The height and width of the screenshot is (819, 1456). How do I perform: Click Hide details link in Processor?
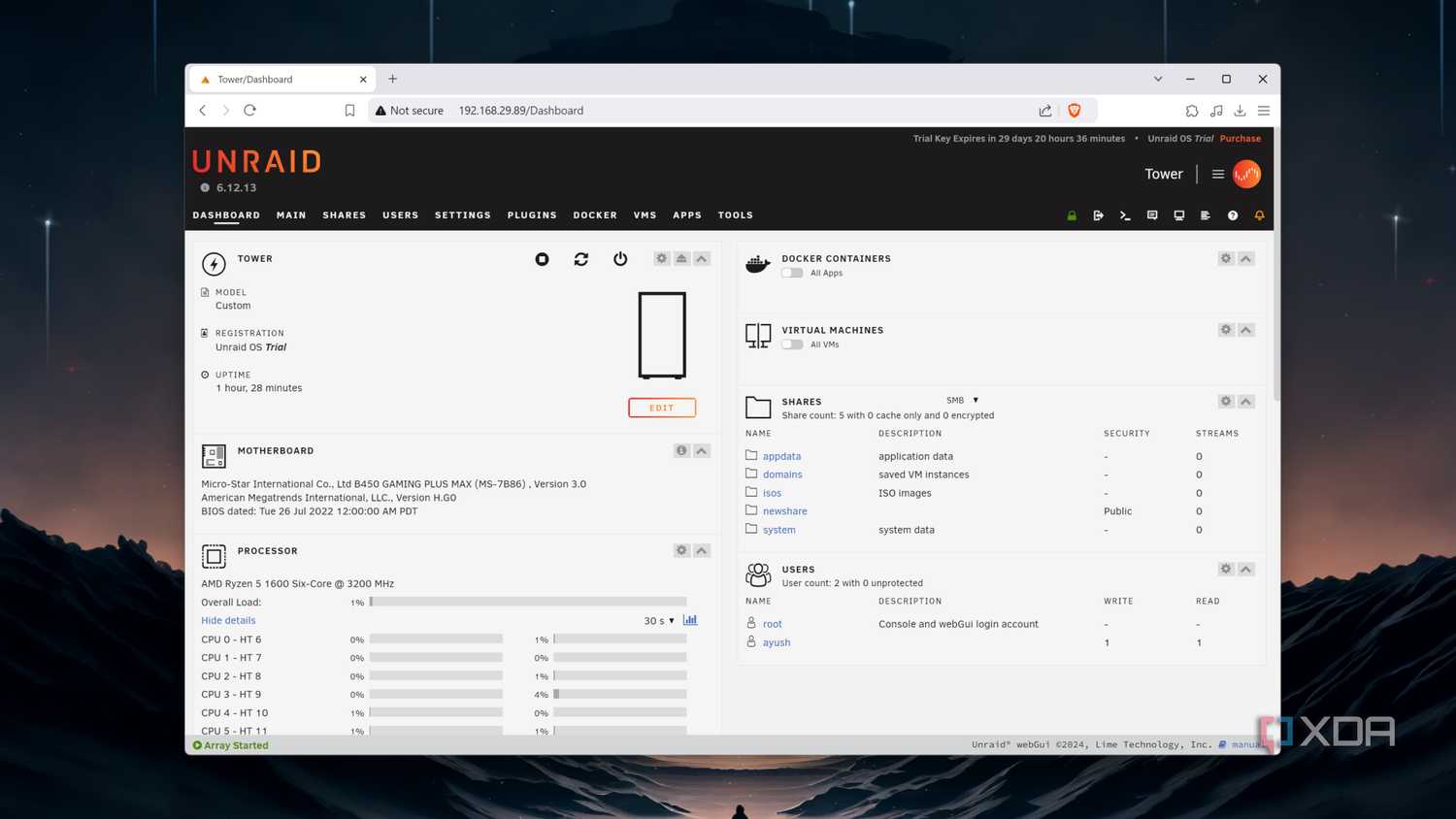(228, 620)
